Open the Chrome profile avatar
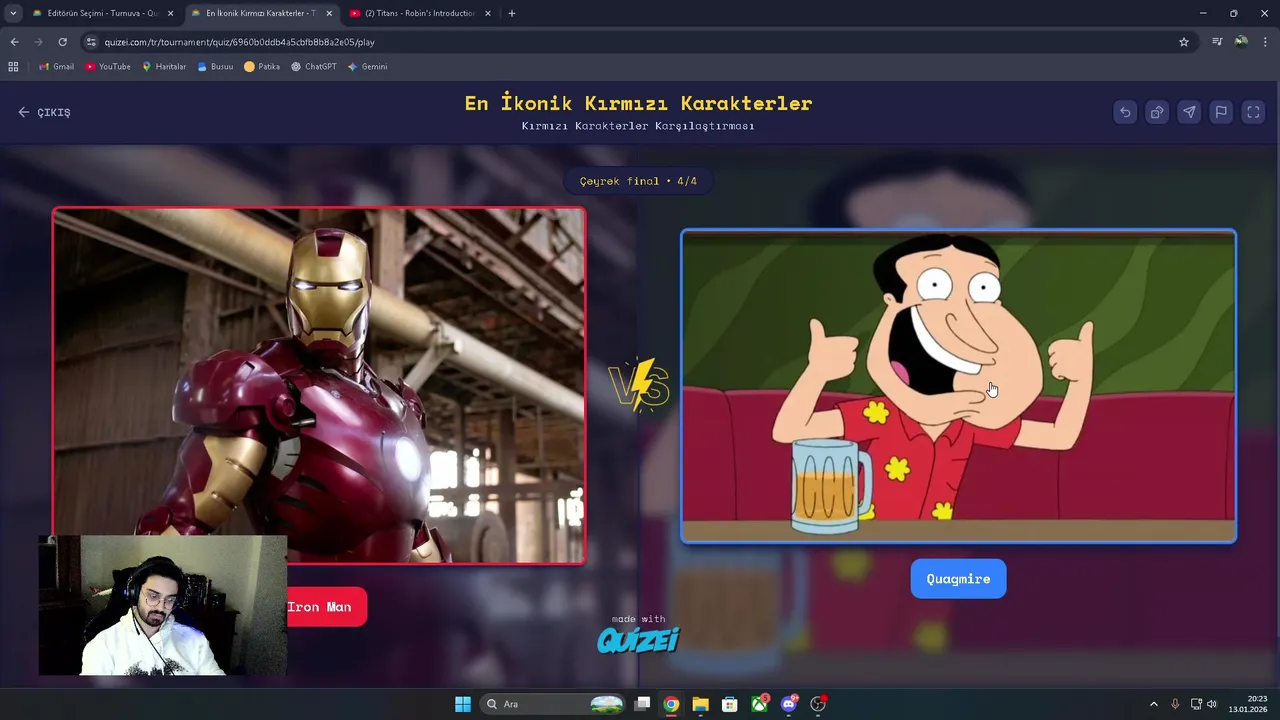Viewport: 1280px width, 720px height. (x=1241, y=42)
